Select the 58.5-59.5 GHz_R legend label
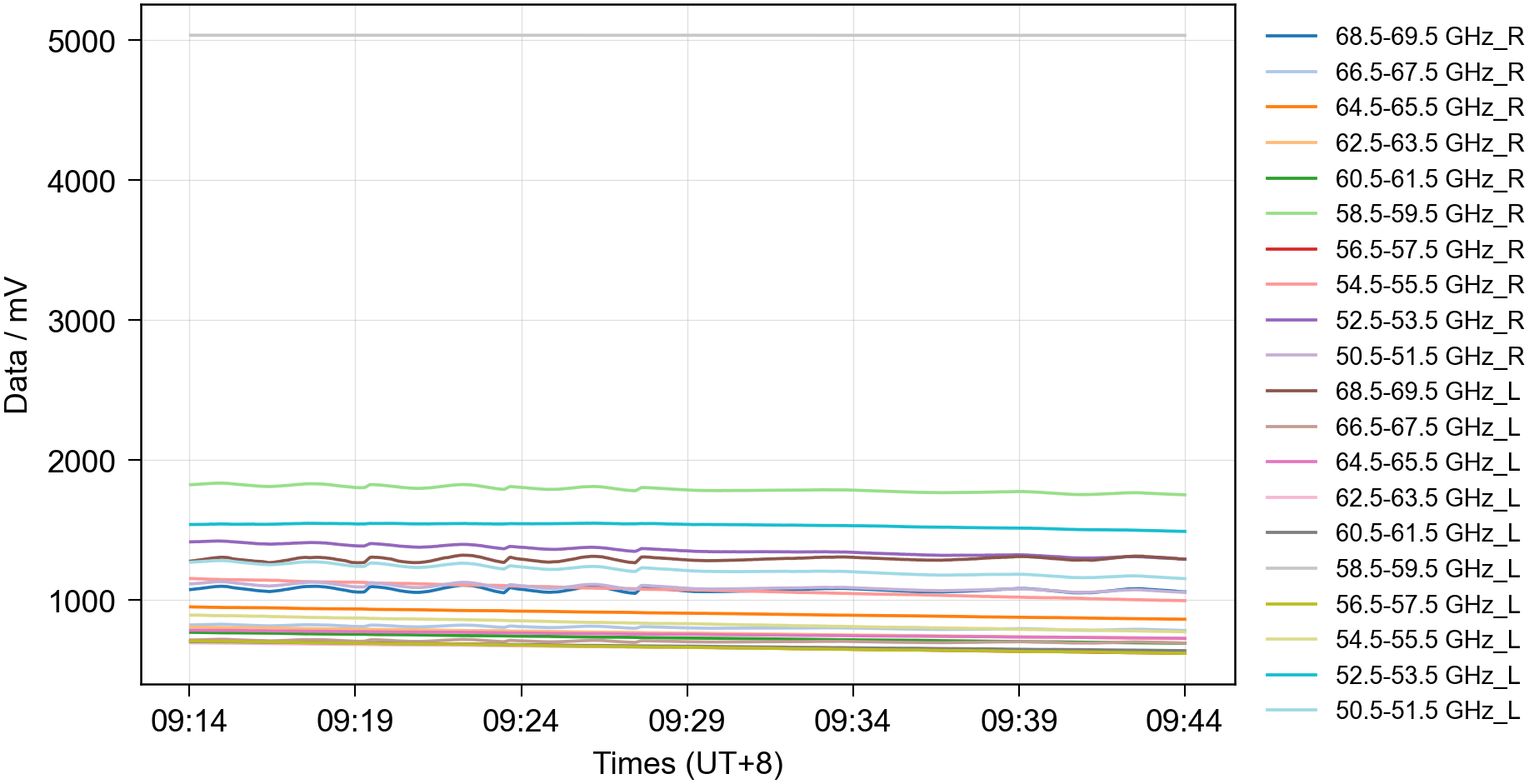The width and height of the screenshot is (1539, 784). click(x=1428, y=214)
